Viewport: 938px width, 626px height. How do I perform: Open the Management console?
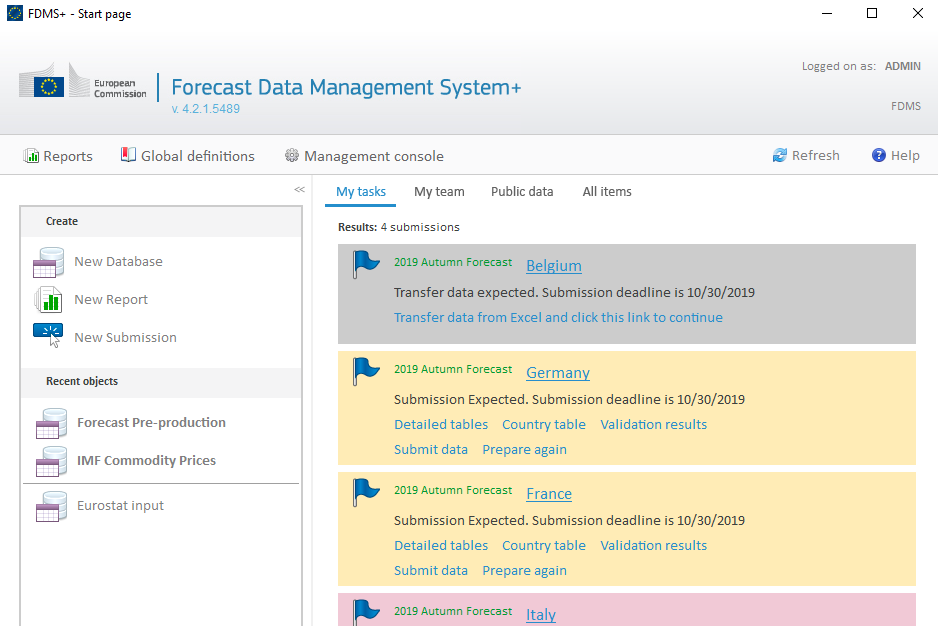pyautogui.click(x=364, y=156)
